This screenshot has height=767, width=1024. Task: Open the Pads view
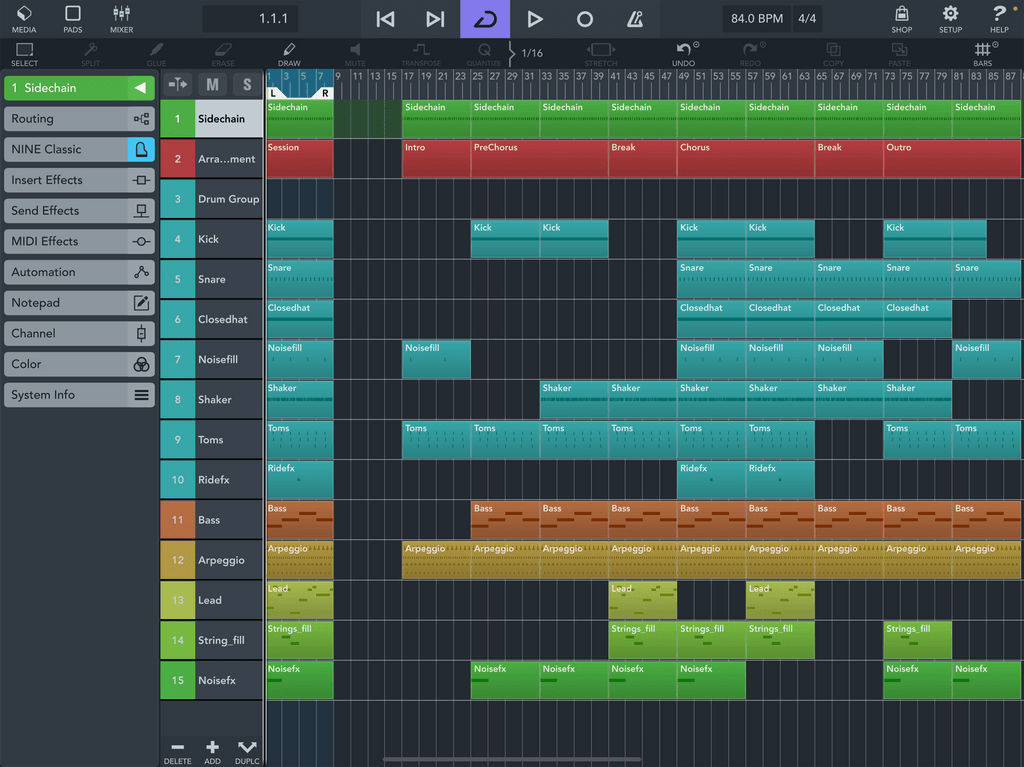click(x=73, y=18)
